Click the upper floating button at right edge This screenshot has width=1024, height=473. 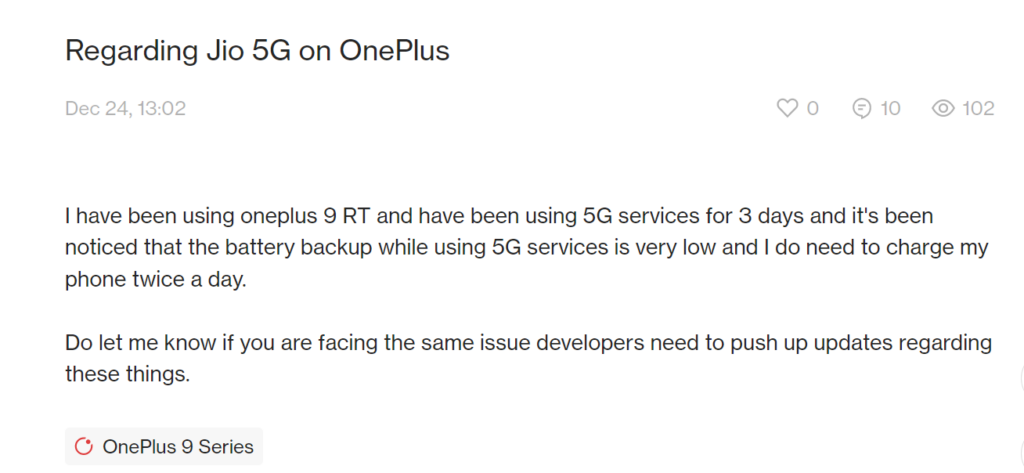[x=1021, y=379]
